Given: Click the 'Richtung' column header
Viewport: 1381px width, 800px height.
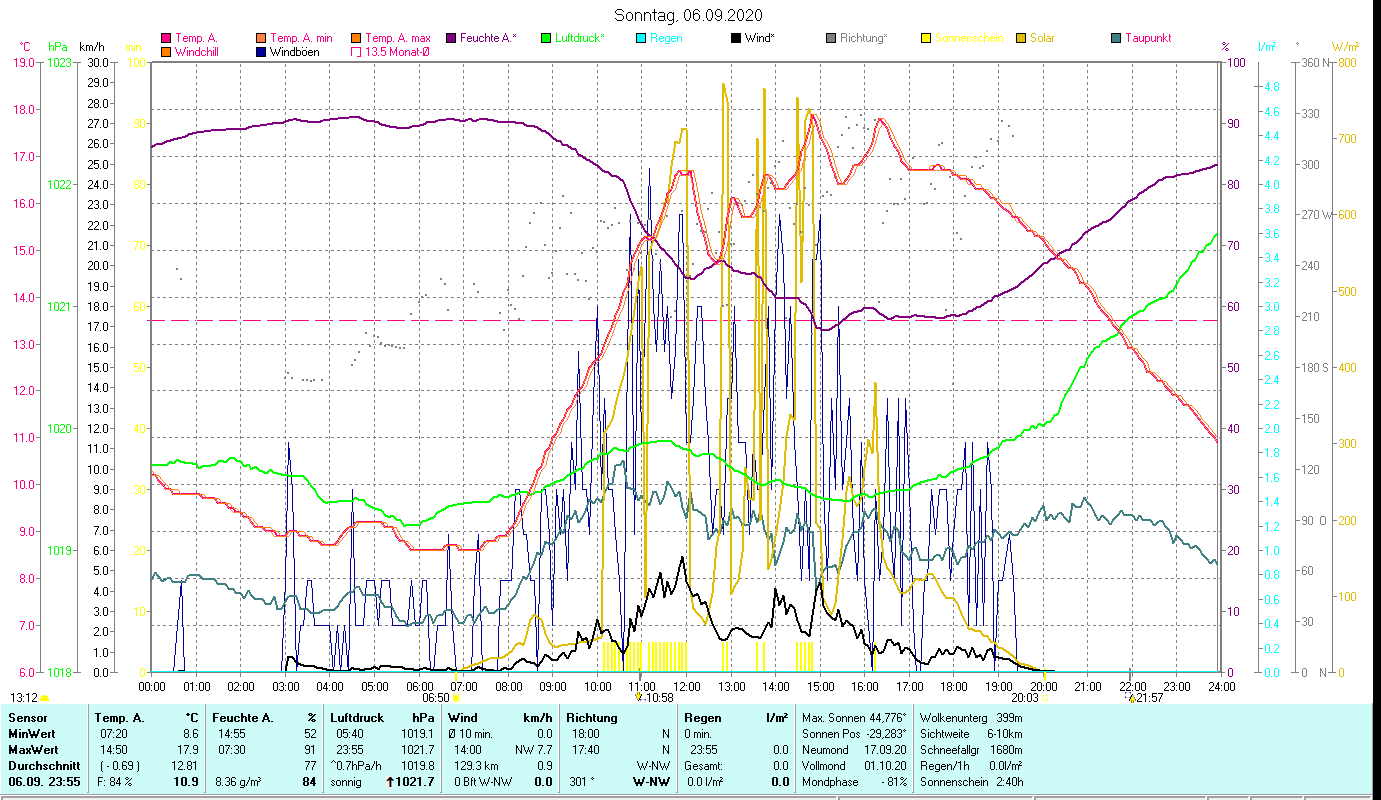Looking at the screenshot, I should click(592, 718).
